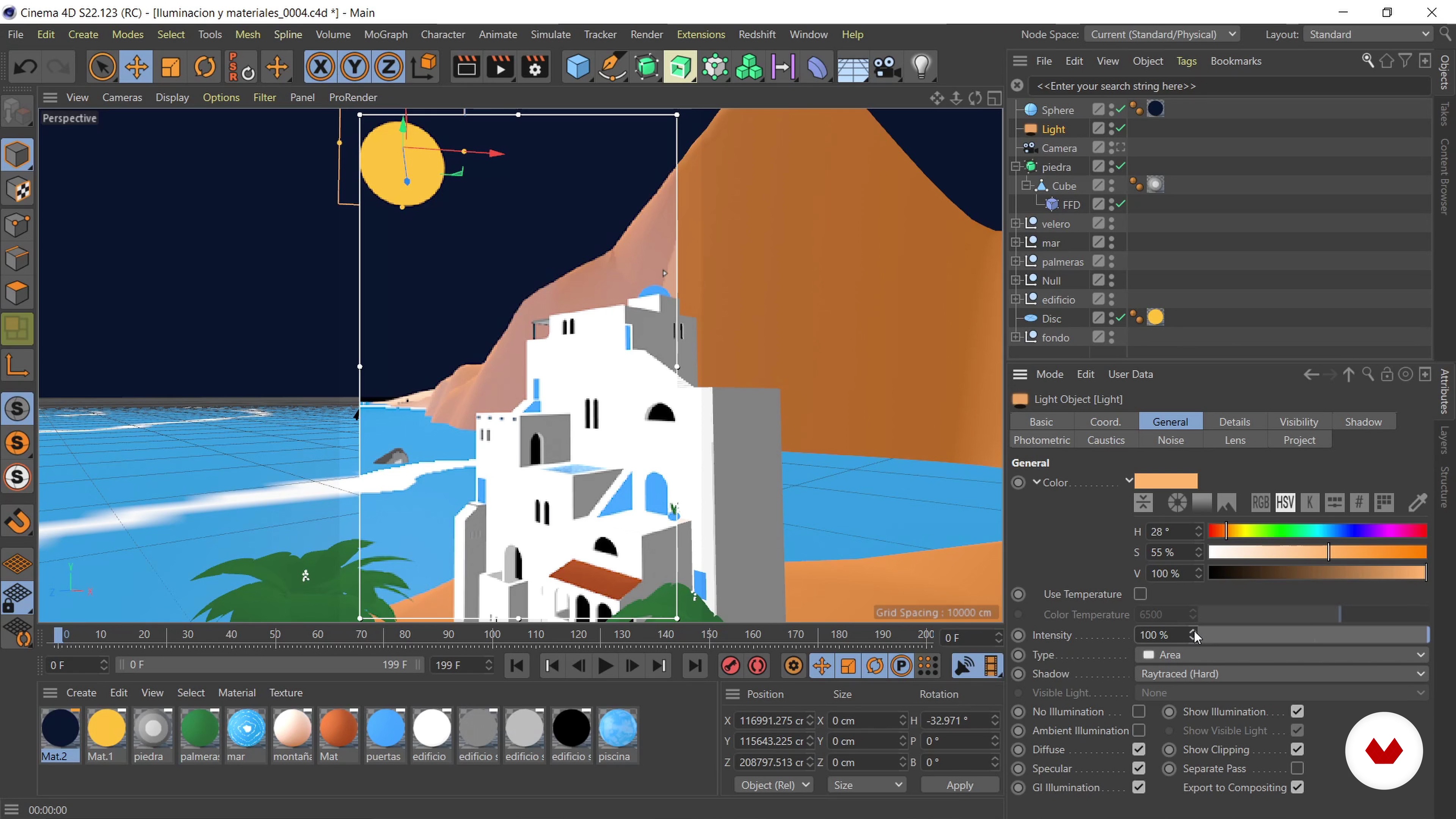Switch color picker to HSV mode
Image resolution: width=1456 pixels, height=819 pixels.
pyautogui.click(x=1285, y=502)
